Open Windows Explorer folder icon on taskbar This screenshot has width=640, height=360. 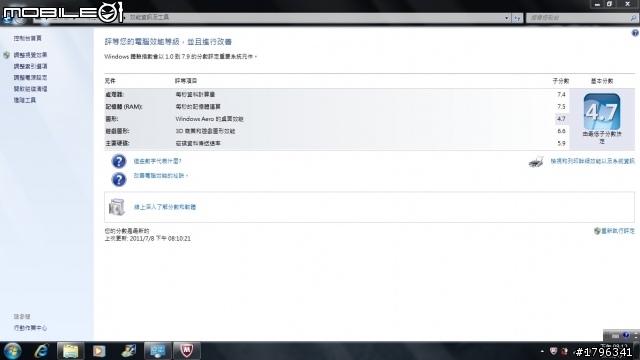(x=70, y=351)
